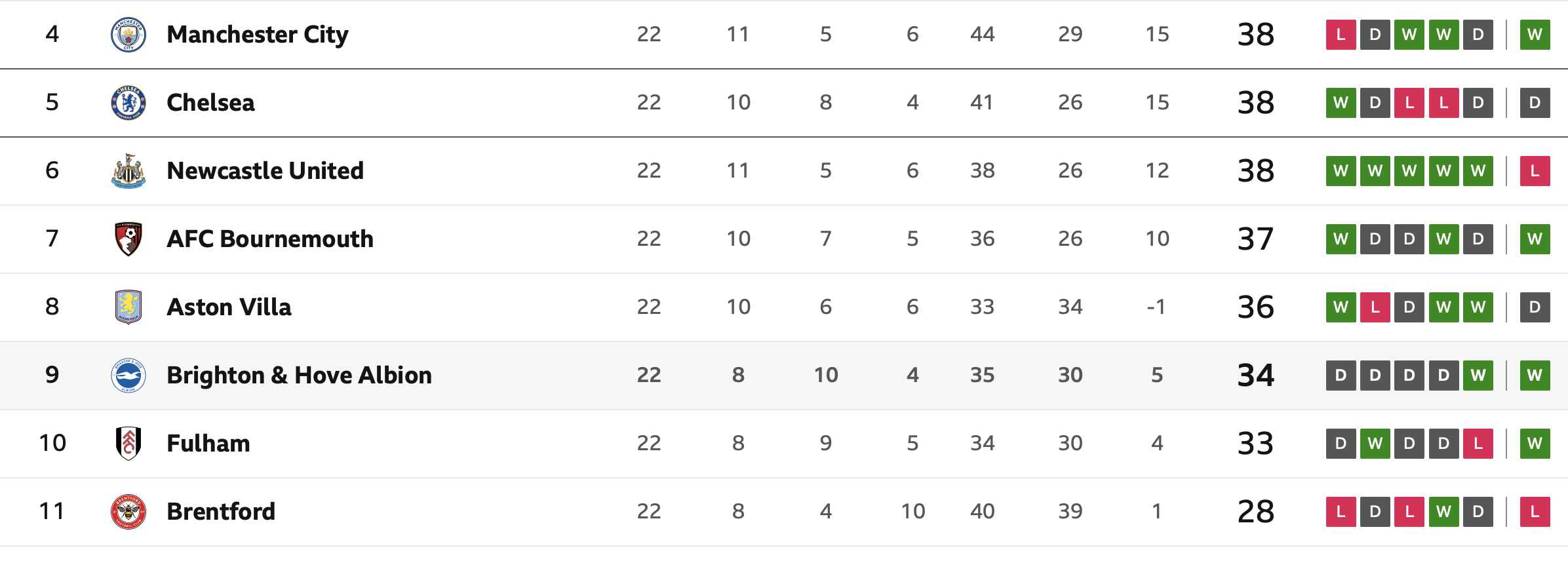Open the Chelsea team link

click(x=210, y=103)
